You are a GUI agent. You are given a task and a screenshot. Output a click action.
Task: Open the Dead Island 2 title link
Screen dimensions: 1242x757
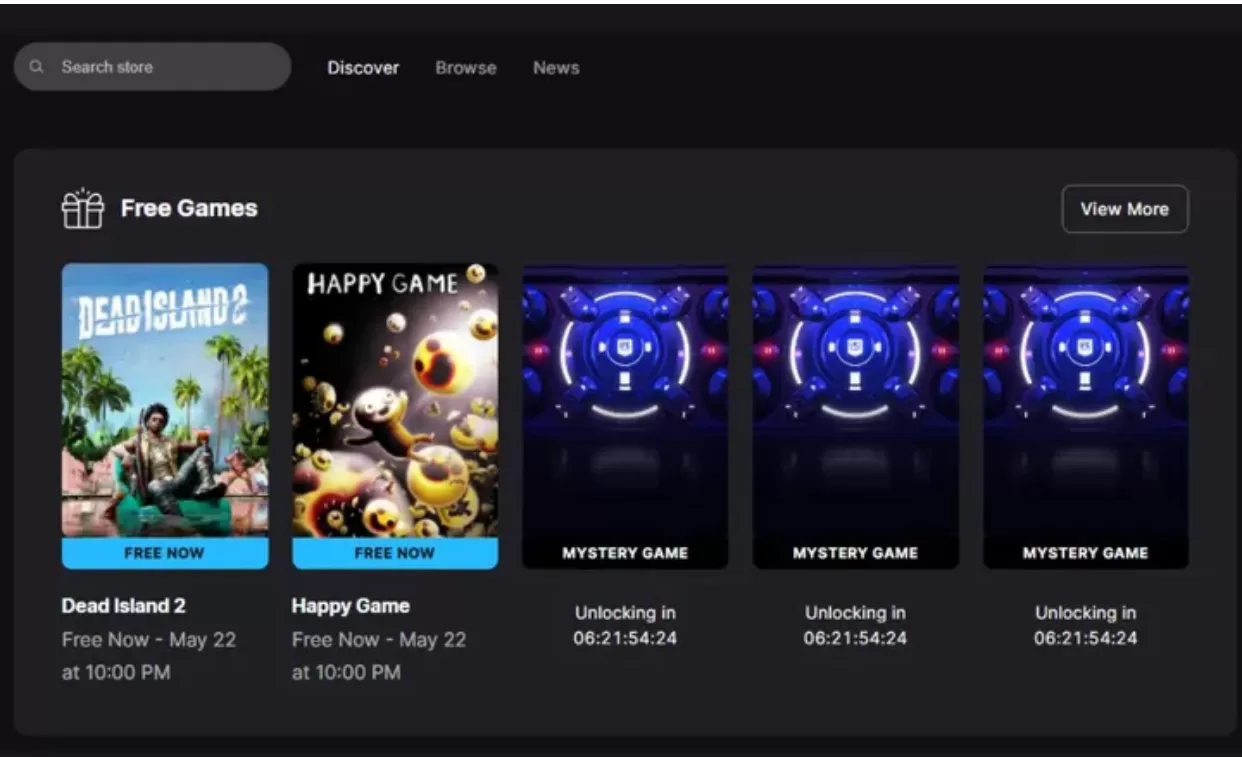tap(122, 605)
